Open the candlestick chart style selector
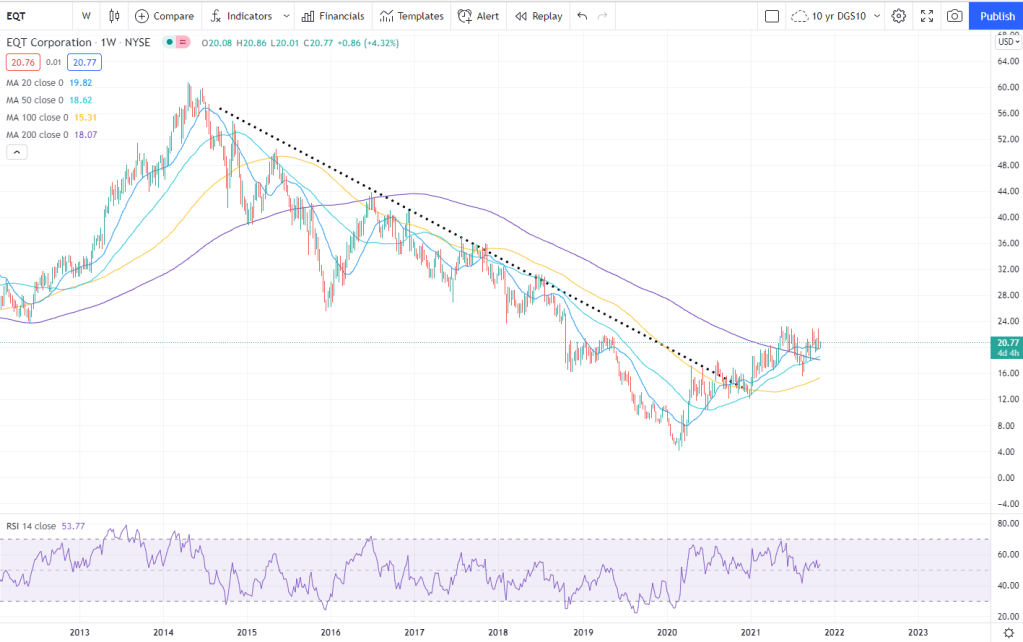The width and height of the screenshot is (1023, 642). tap(114, 16)
